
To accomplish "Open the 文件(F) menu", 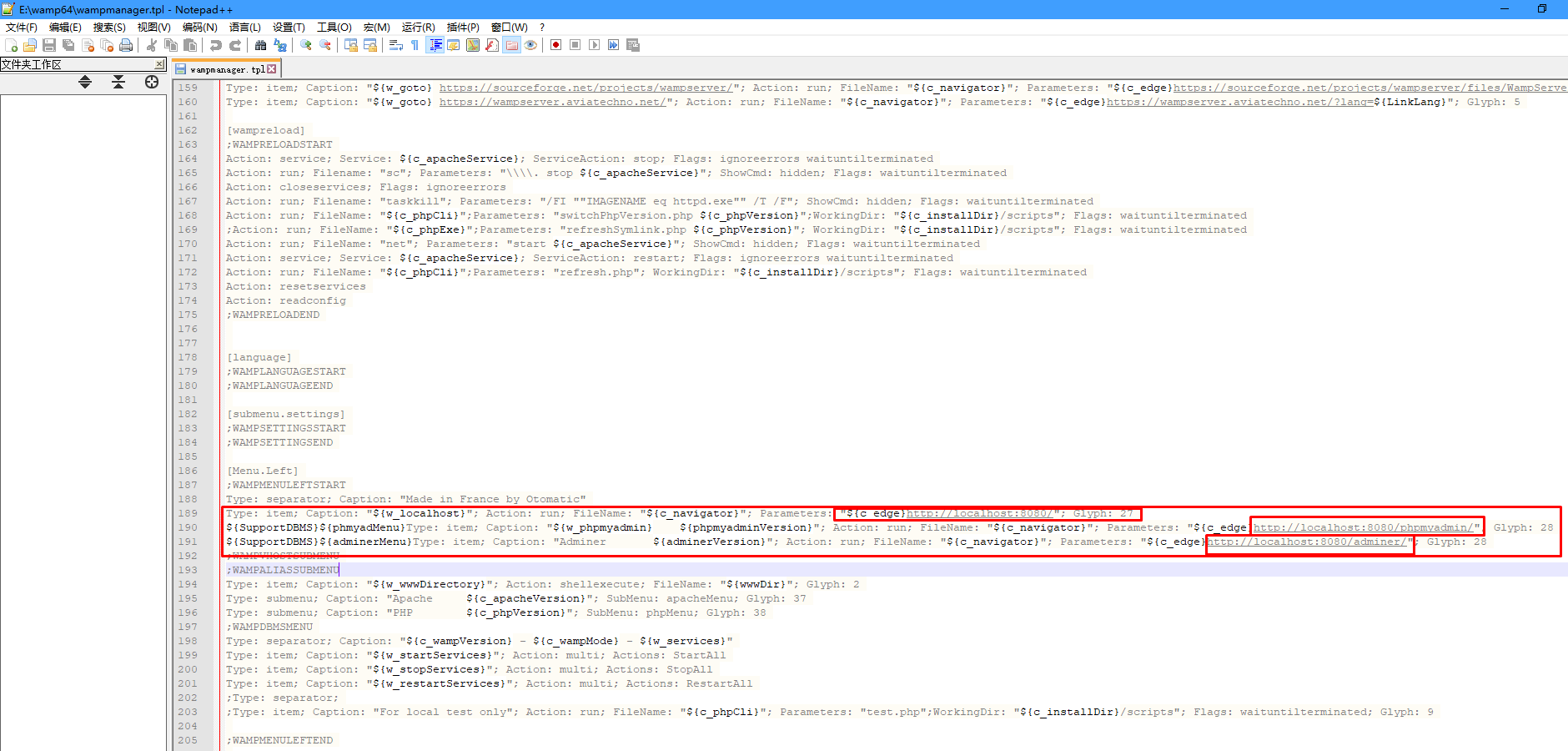I will pos(22,28).
